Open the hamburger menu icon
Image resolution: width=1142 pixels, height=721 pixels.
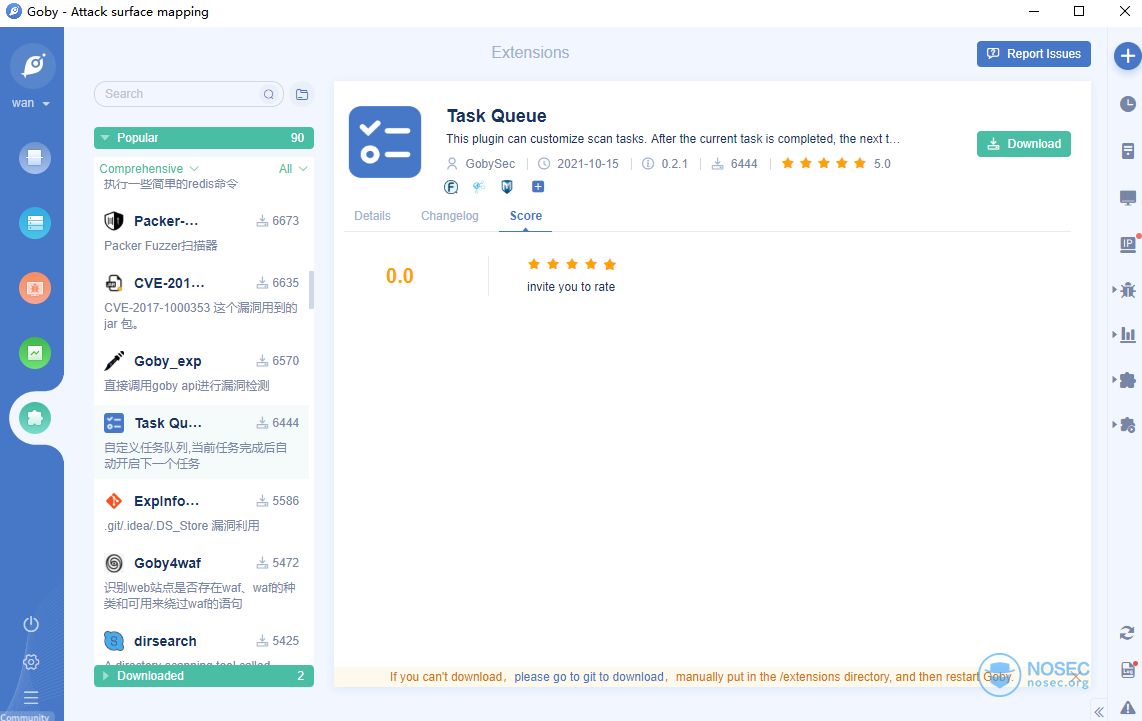31,698
